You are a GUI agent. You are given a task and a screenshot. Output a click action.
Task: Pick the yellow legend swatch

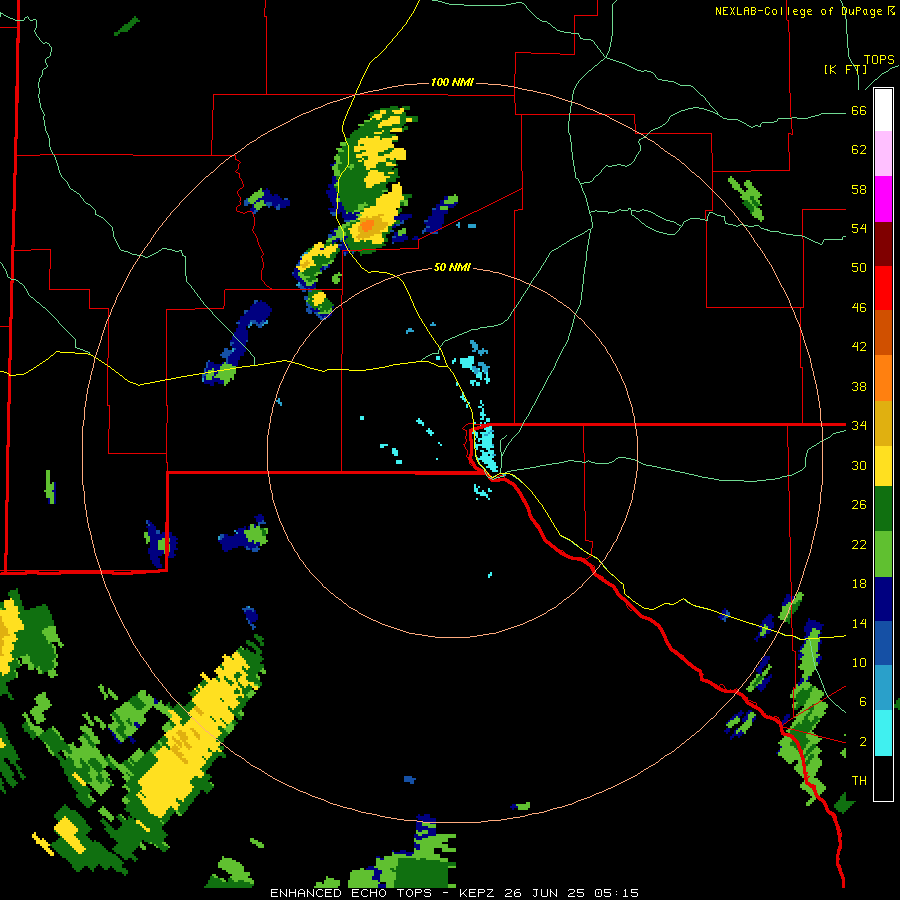[x=883, y=466]
